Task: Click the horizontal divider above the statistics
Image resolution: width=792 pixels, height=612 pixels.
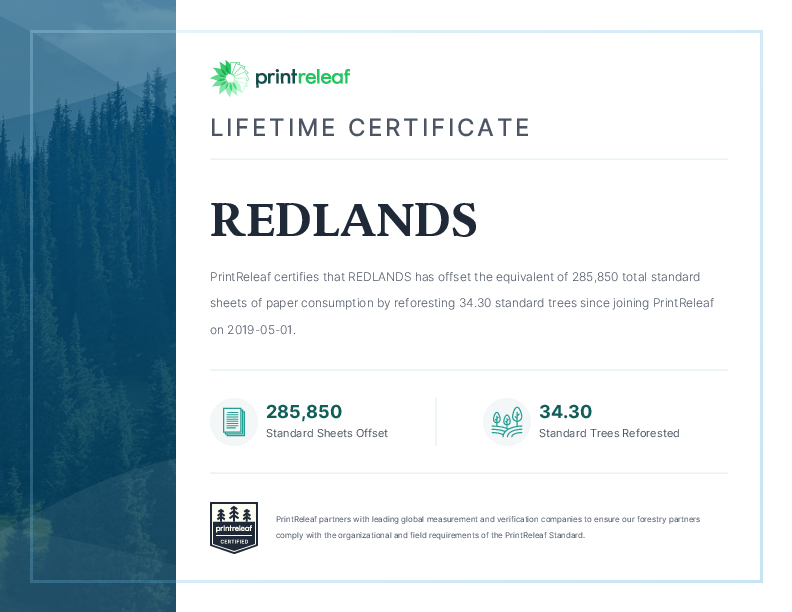Action: coord(468,370)
